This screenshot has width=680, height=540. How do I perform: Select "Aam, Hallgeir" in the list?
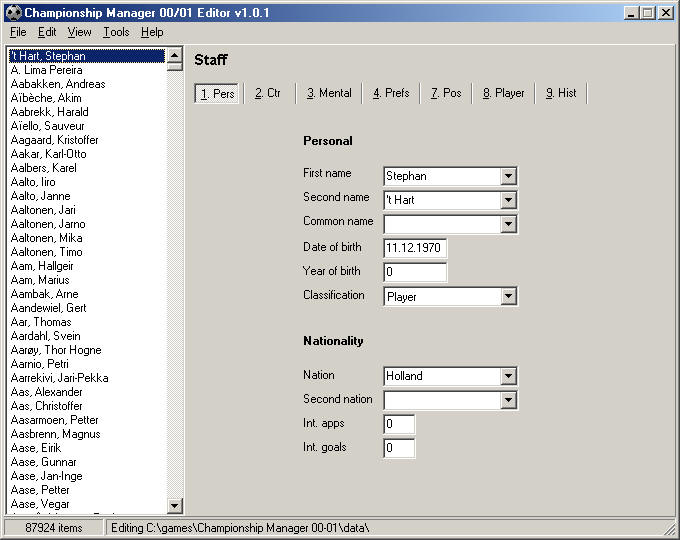coord(87,266)
